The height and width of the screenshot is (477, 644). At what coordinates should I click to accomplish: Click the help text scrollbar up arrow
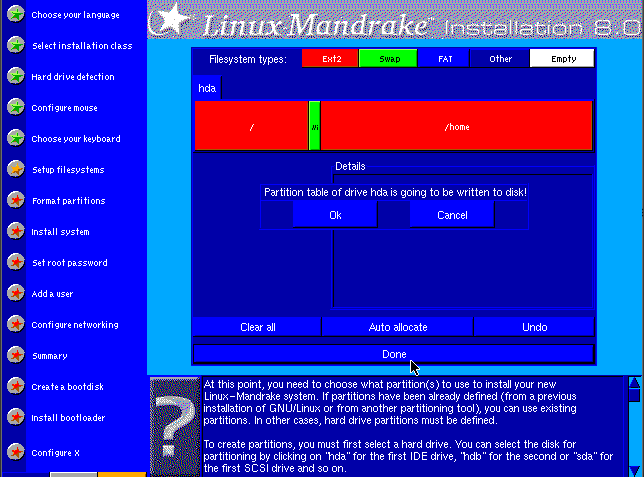[633, 383]
